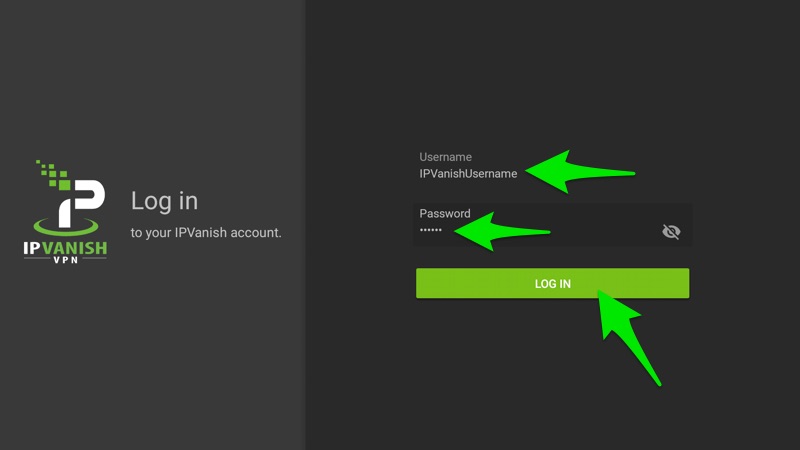Click the IPVanish VPN logo
The image size is (800, 450).
[x=65, y=212]
